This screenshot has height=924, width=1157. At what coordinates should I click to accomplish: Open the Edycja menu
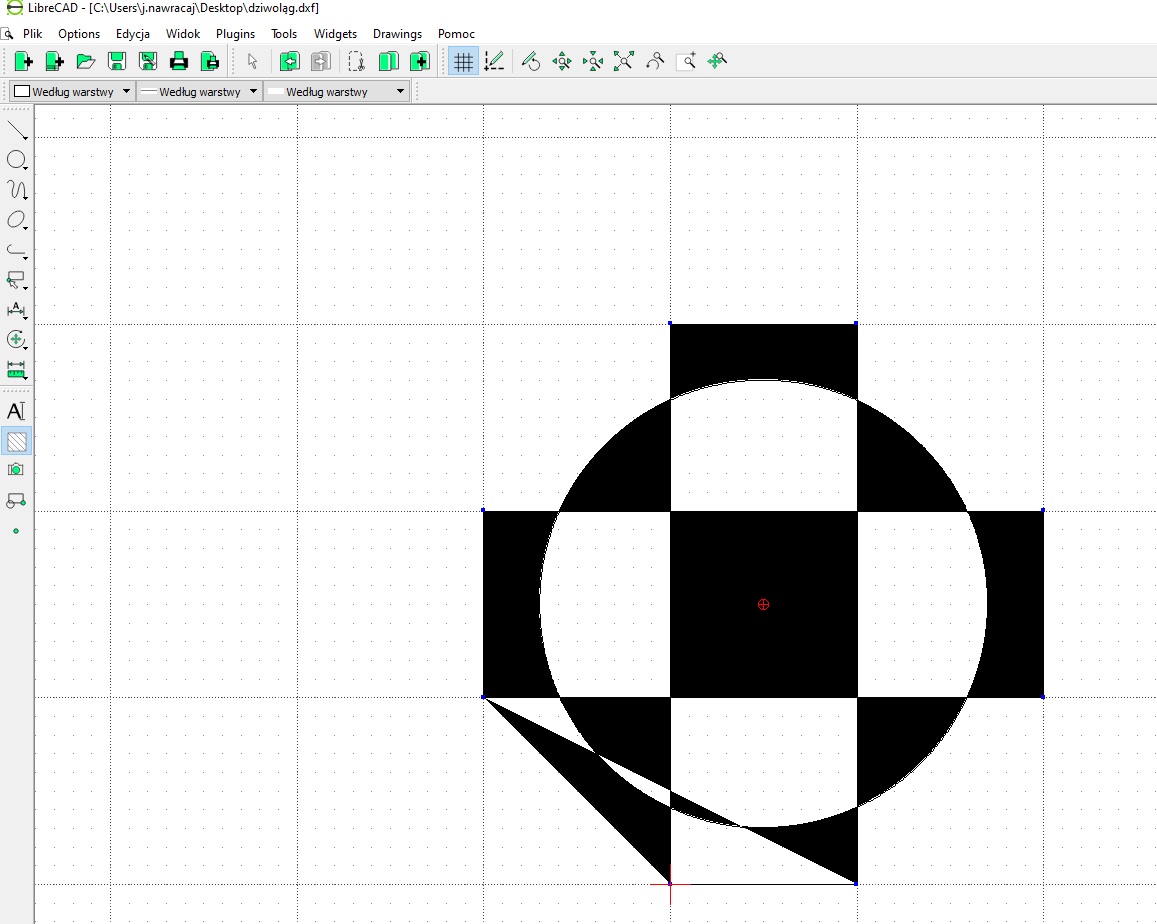133,34
